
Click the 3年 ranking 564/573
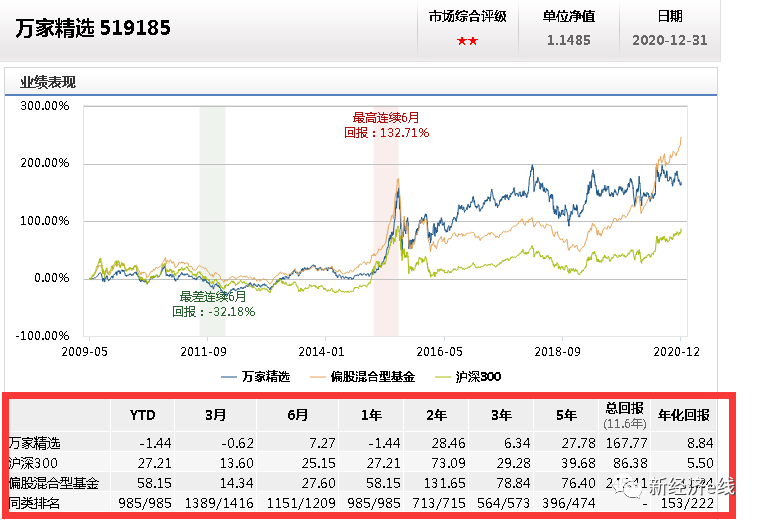pos(504,503)
